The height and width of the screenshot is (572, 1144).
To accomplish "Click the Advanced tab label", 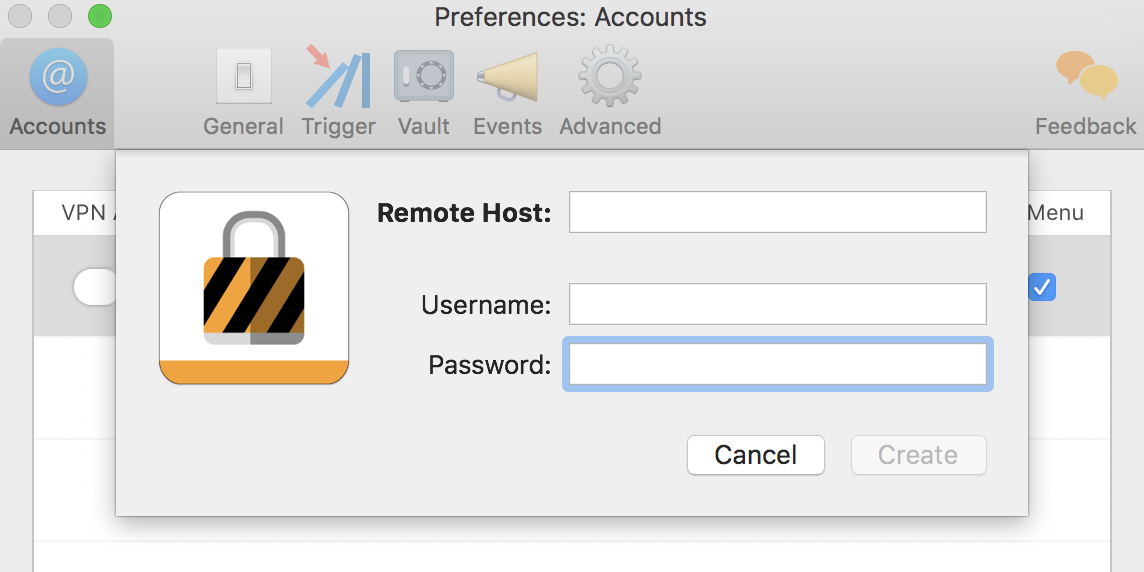I will coord(610,126).
